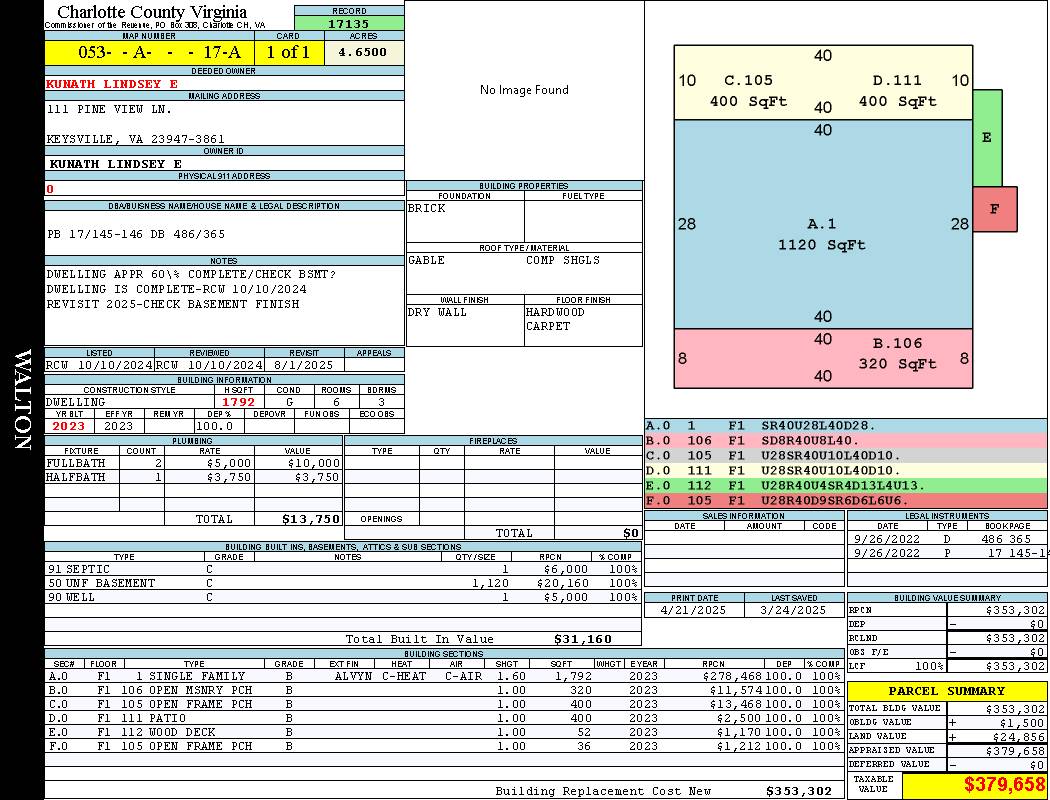Click plumbing total $13,750

click(311, 519)
